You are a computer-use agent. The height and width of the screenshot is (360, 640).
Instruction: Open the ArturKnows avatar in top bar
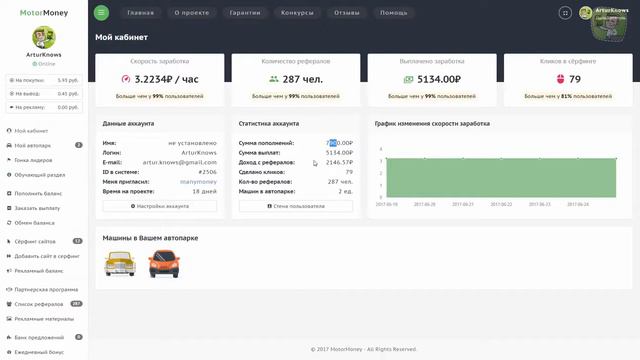coord(585,13)
